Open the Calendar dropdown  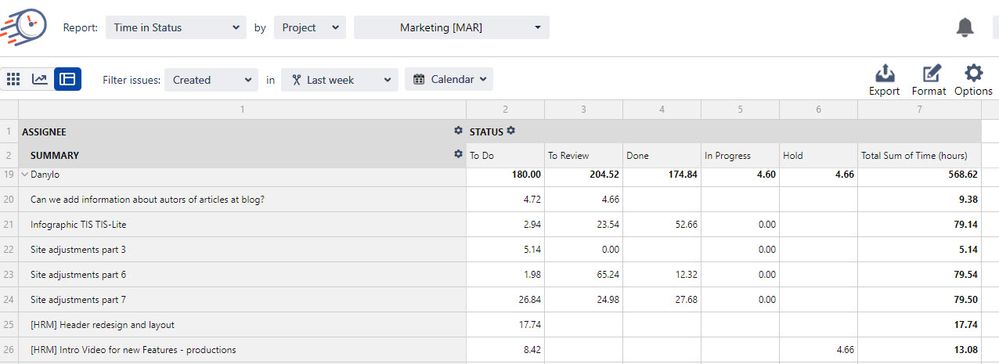(x=449, y=79)
